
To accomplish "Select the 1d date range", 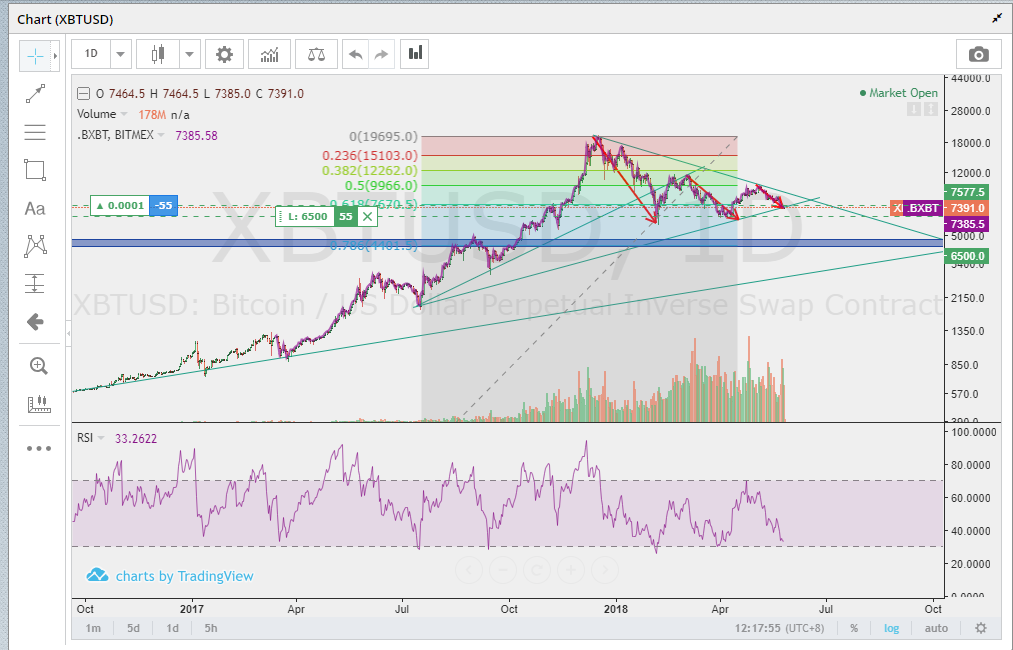I will [x=172, y=628].
